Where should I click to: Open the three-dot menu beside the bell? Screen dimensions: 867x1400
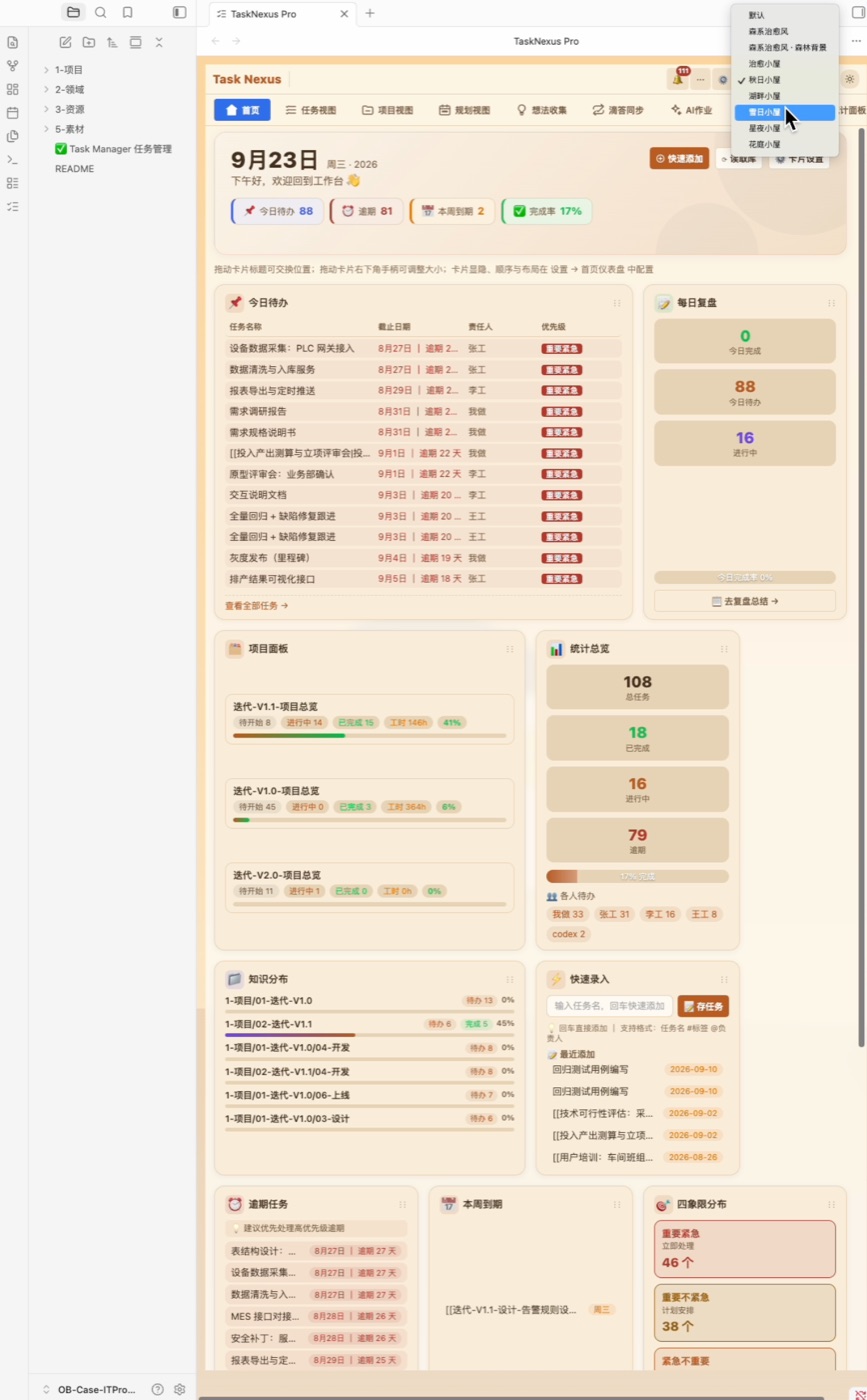[x=700, y=79]
